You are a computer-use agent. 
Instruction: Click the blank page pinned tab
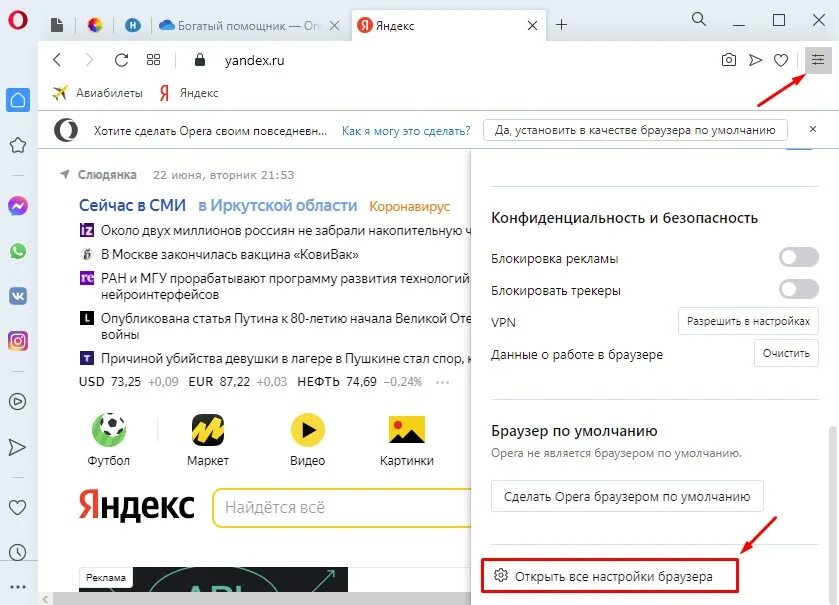[x=57, y=25]
